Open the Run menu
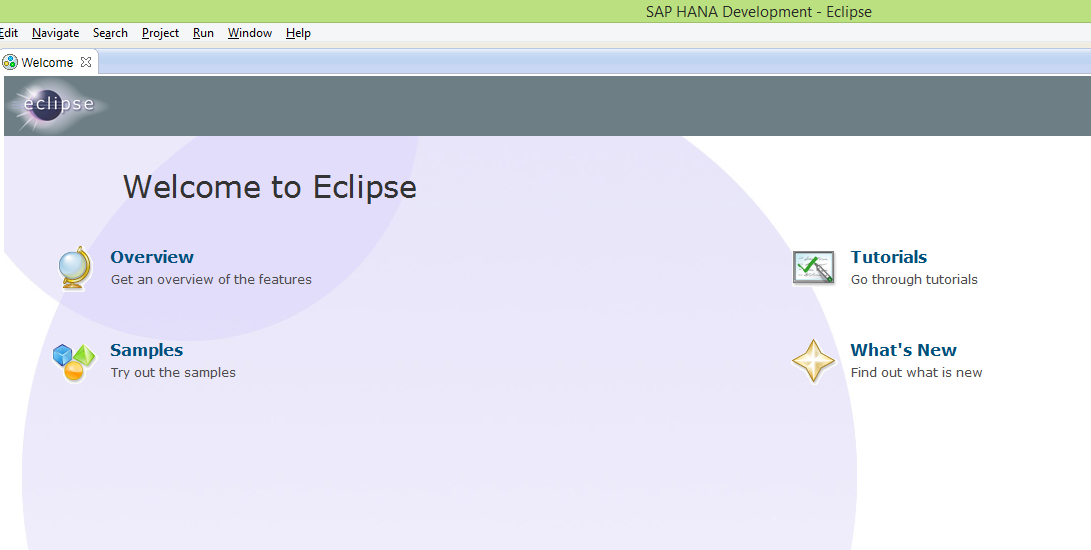The image size is (1091, 550). click(203, 33)
